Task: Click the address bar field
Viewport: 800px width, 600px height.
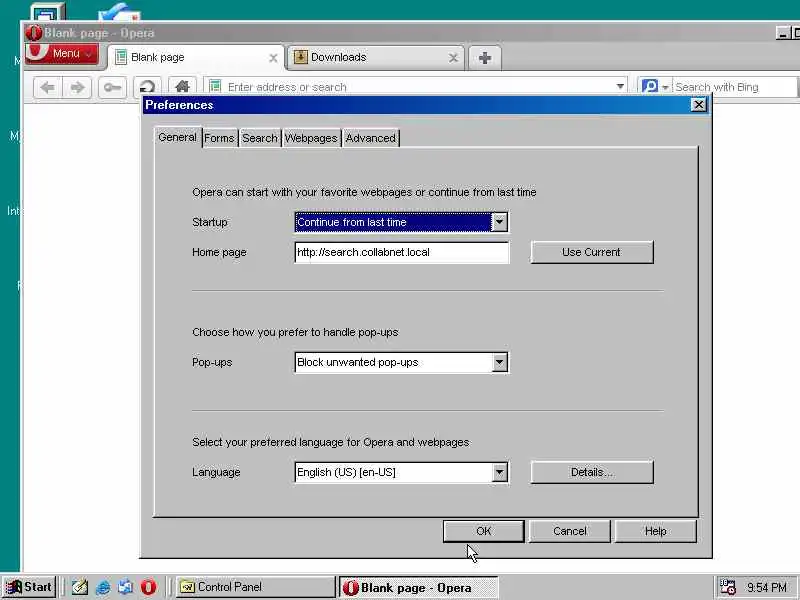Action: [x=416, y=87]
